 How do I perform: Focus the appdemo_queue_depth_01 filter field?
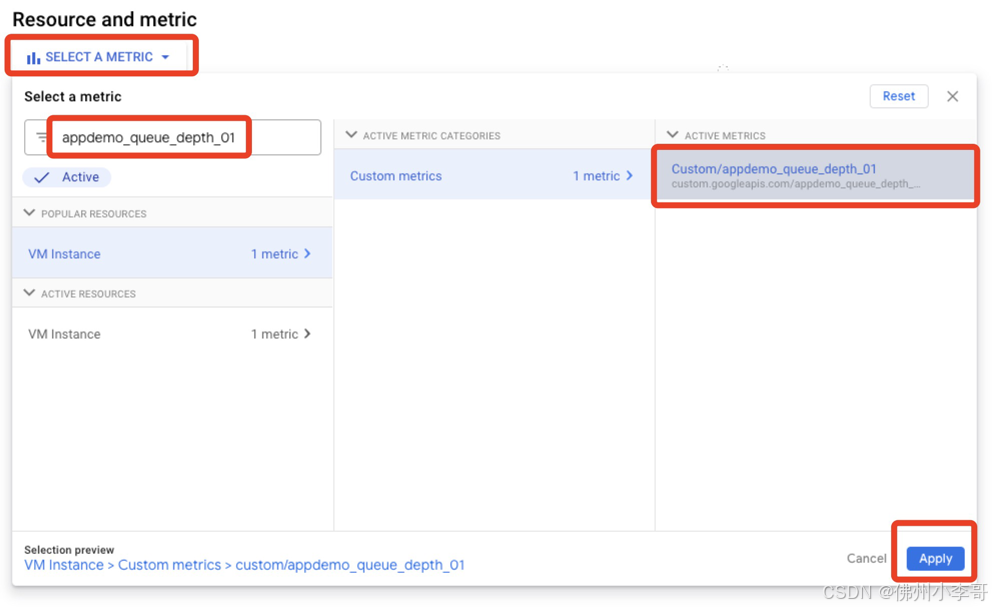coord(173,137)
